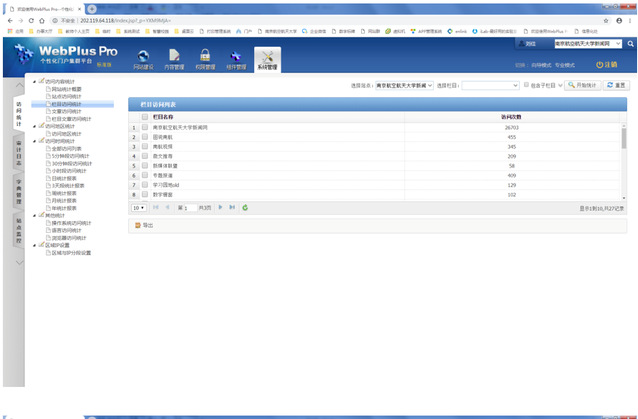Check the box for row 1
The height and width of the screenshot is (419, 638).
tap(144, 127)
